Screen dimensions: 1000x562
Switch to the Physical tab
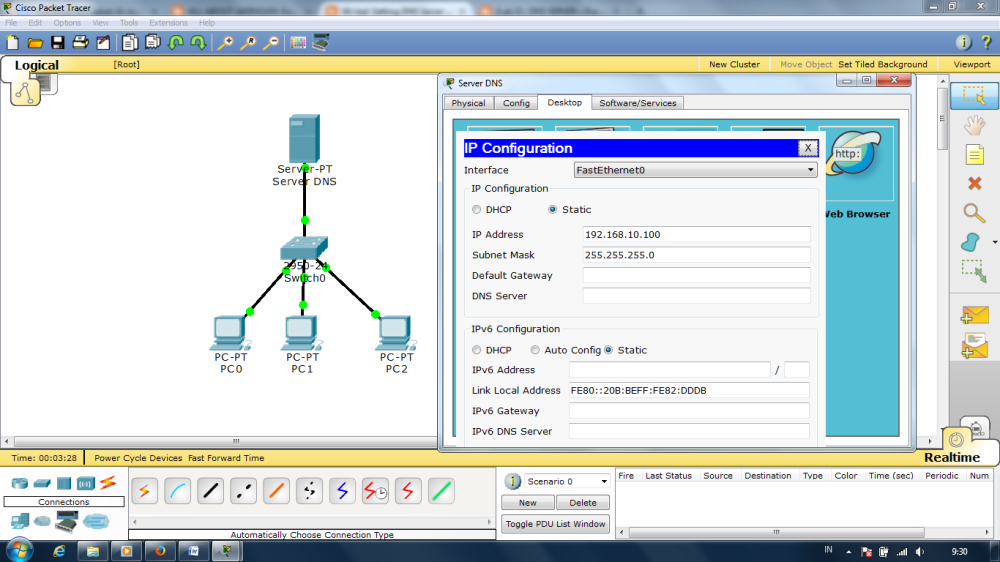pyautogui.click(x=468, y=103)
